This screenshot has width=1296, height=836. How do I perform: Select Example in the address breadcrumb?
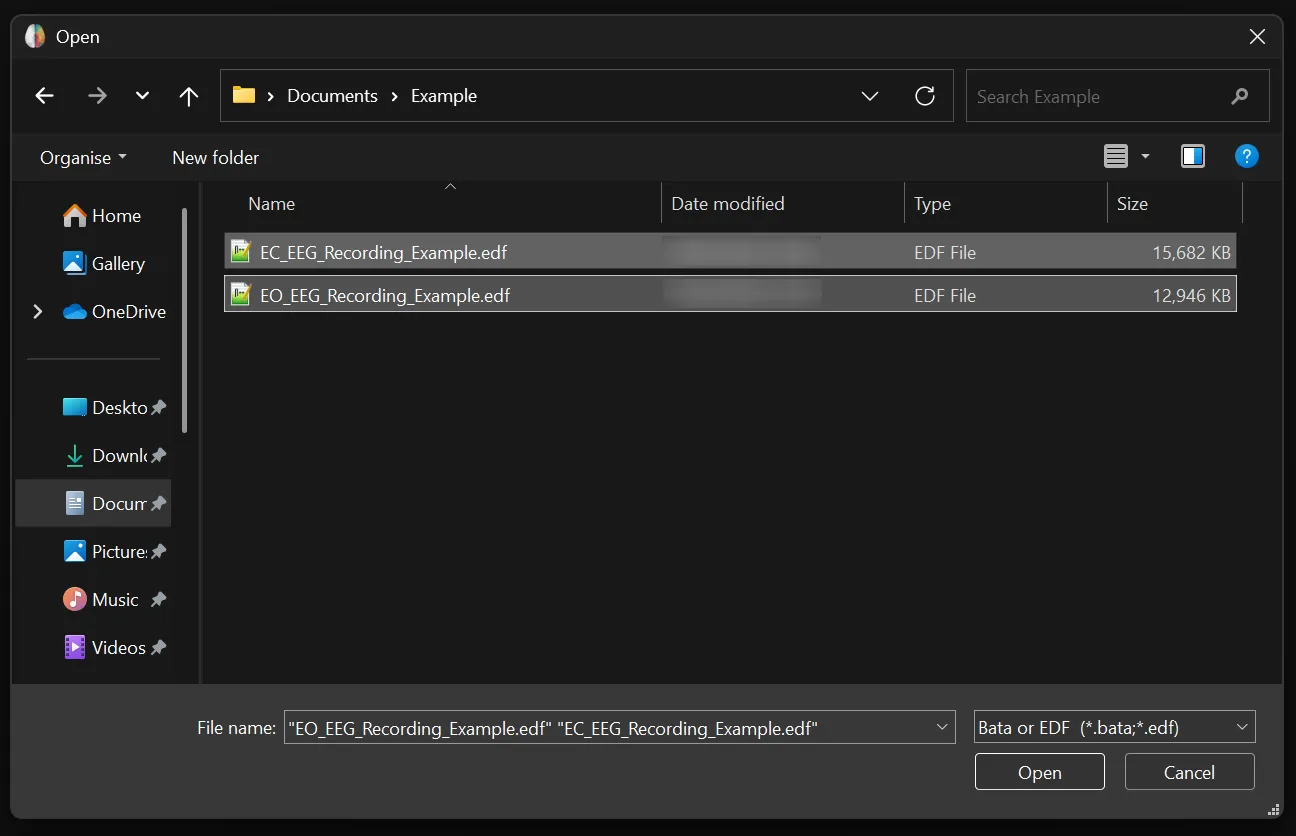(444, 96)
